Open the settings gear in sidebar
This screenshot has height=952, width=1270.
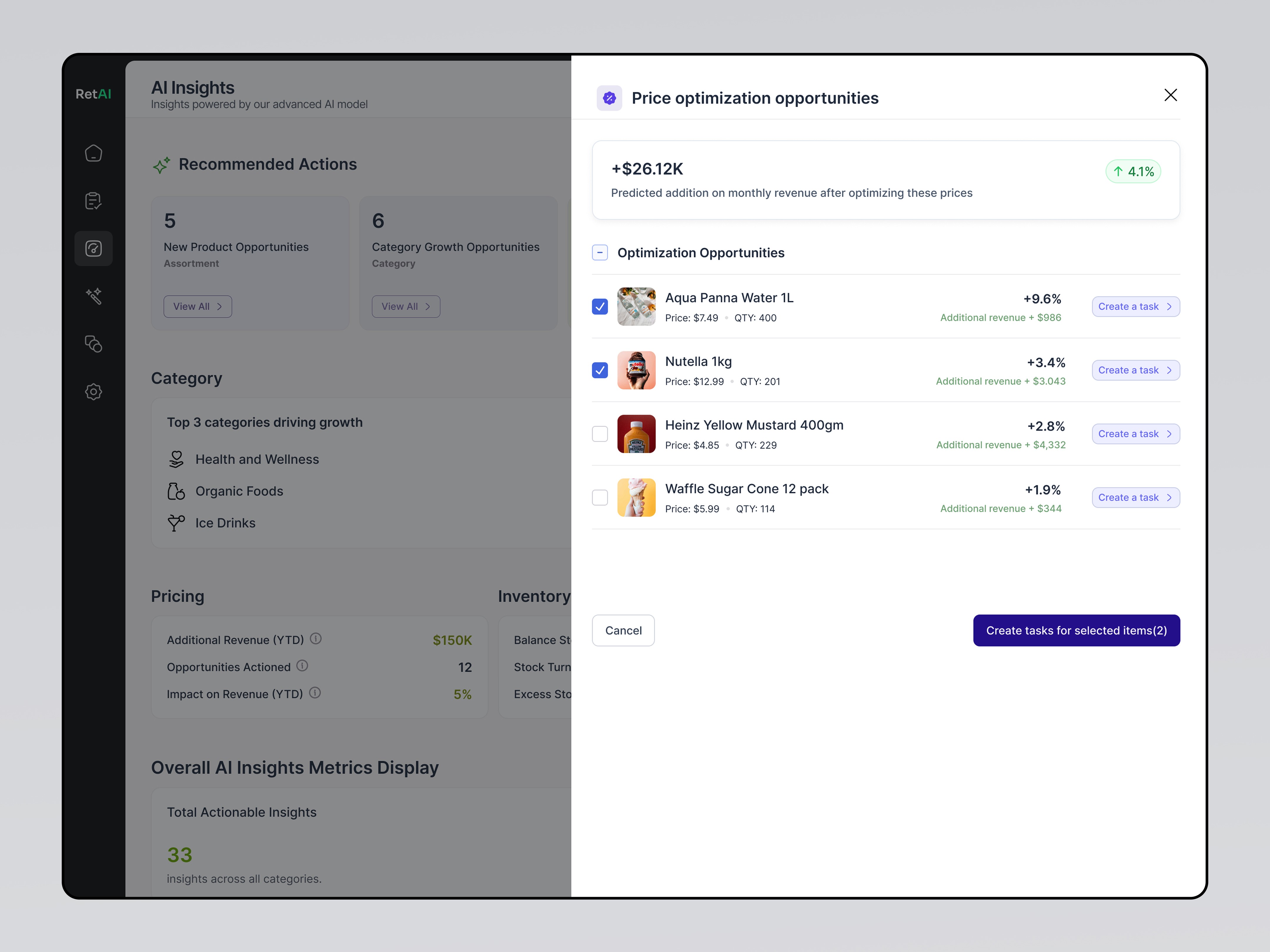(x=93, y=392)
